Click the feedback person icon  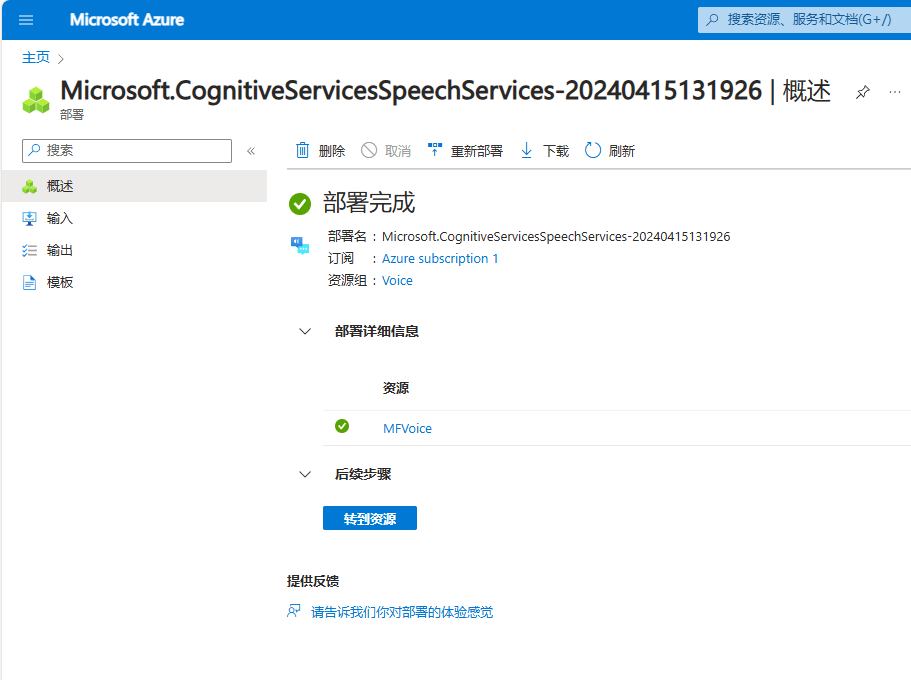pyautogui.click(x=294, y=611)
